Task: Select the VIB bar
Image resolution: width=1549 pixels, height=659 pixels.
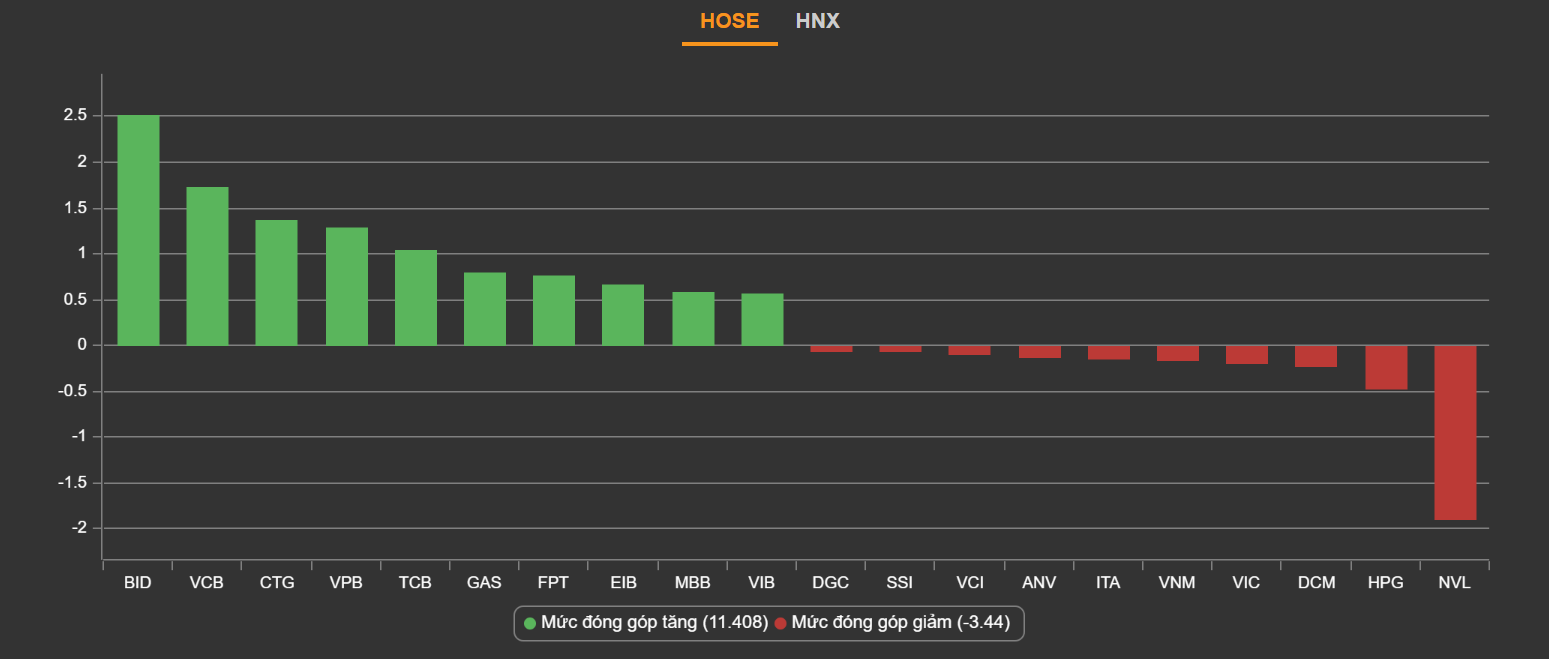Action: pos(762,320)
